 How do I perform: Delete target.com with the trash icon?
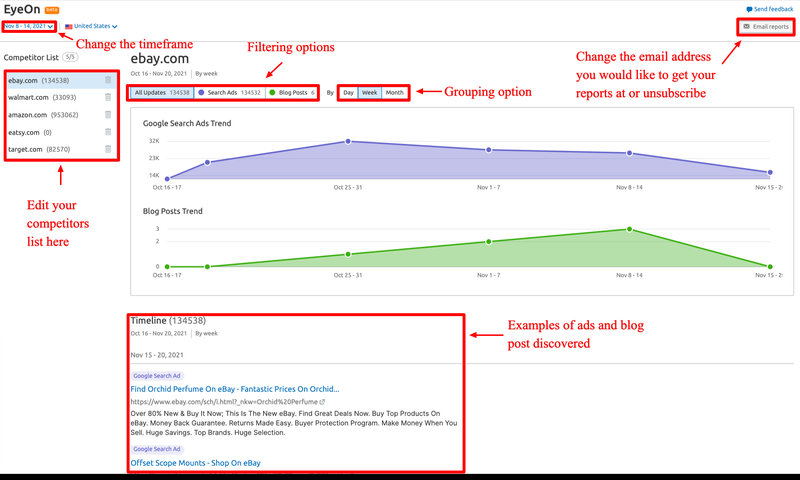tap(108, 149)
